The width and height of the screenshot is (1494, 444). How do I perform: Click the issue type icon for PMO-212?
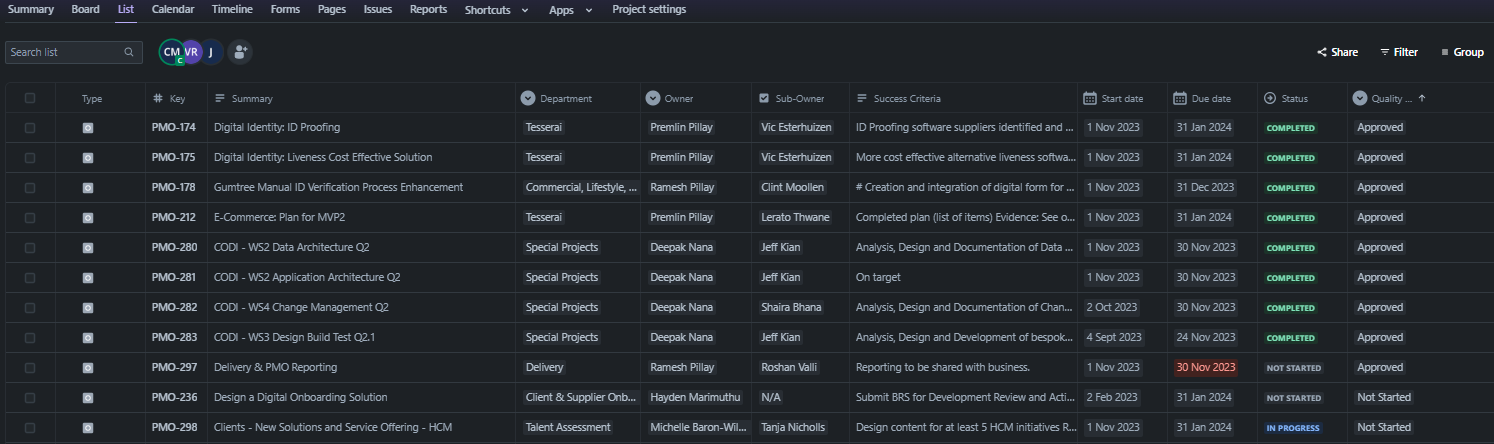coord(88,218)
